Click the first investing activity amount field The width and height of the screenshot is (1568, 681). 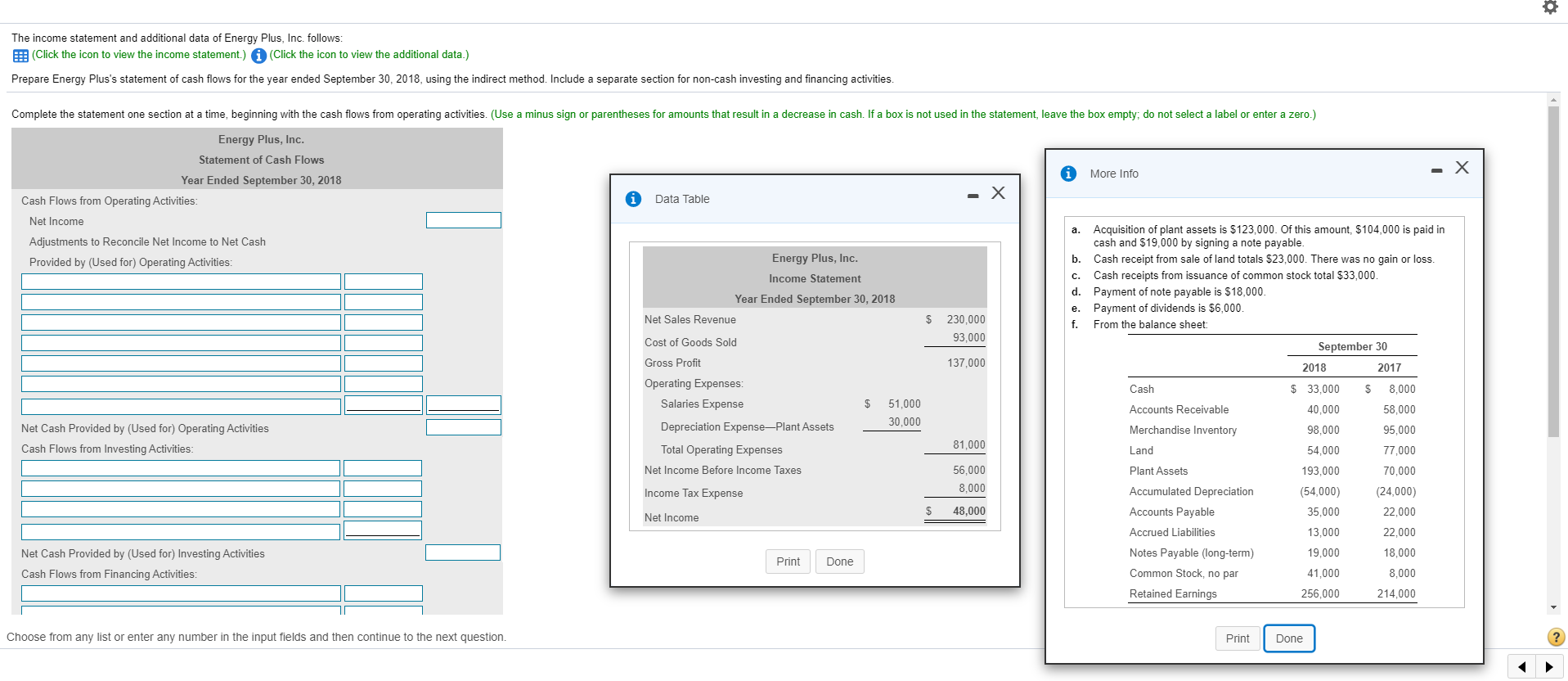(383, 468)
